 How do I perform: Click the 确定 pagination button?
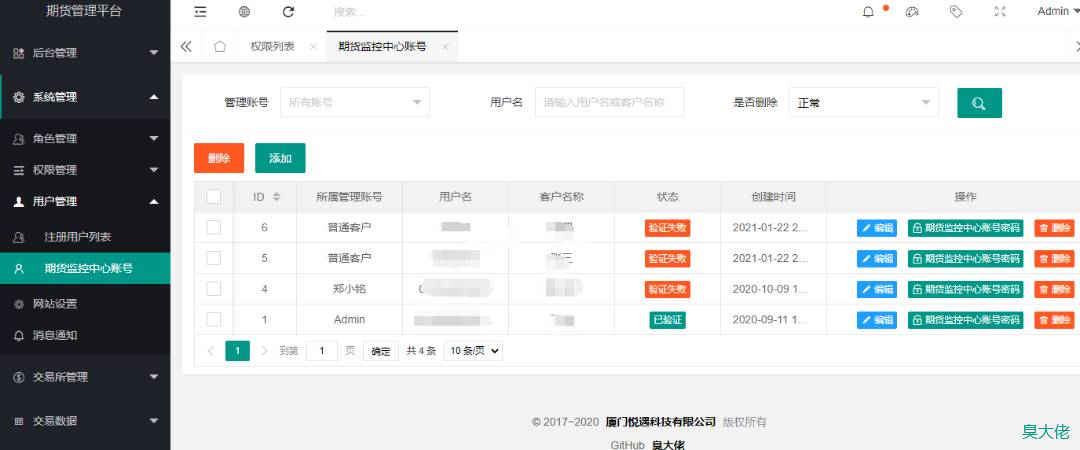click(x=381, y=351)
